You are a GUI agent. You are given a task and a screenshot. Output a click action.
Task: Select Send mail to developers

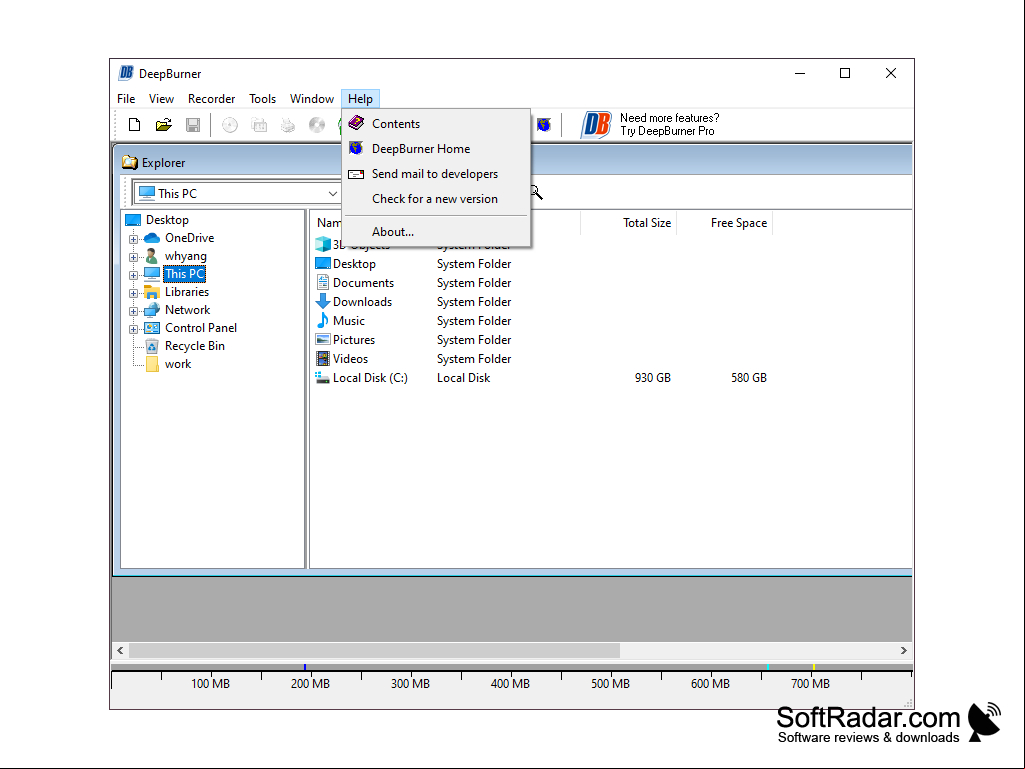click(x=436, y=174)
